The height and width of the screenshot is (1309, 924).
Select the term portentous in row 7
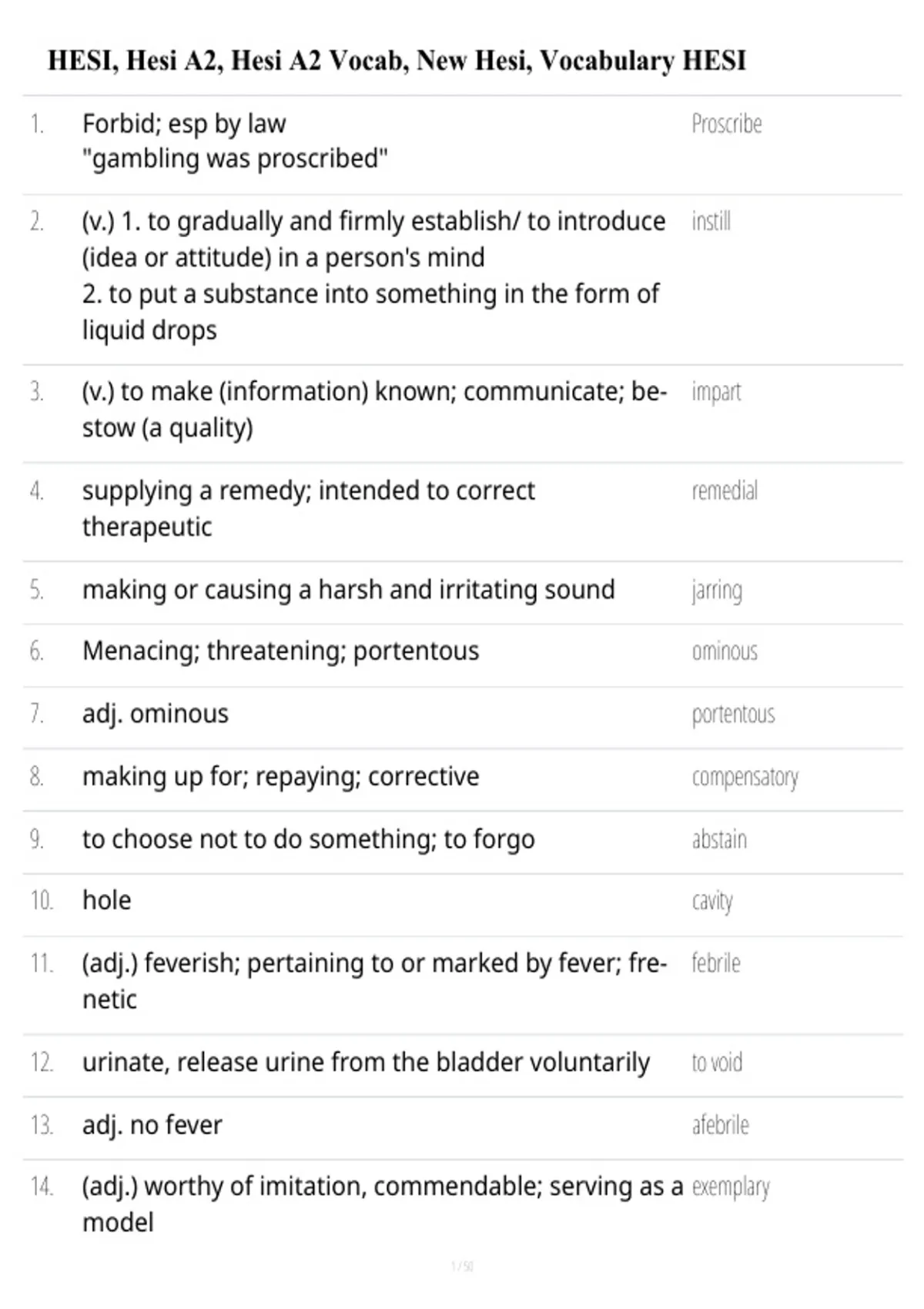pos(733,715)
